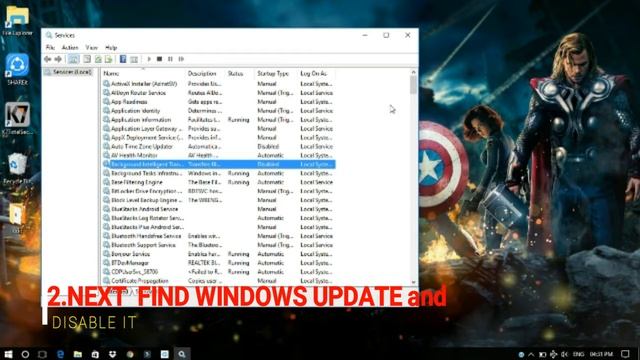The height and width of the screenshot is (360, 640).
Task: Click the Pause Service icon
Action: point(170,59)
